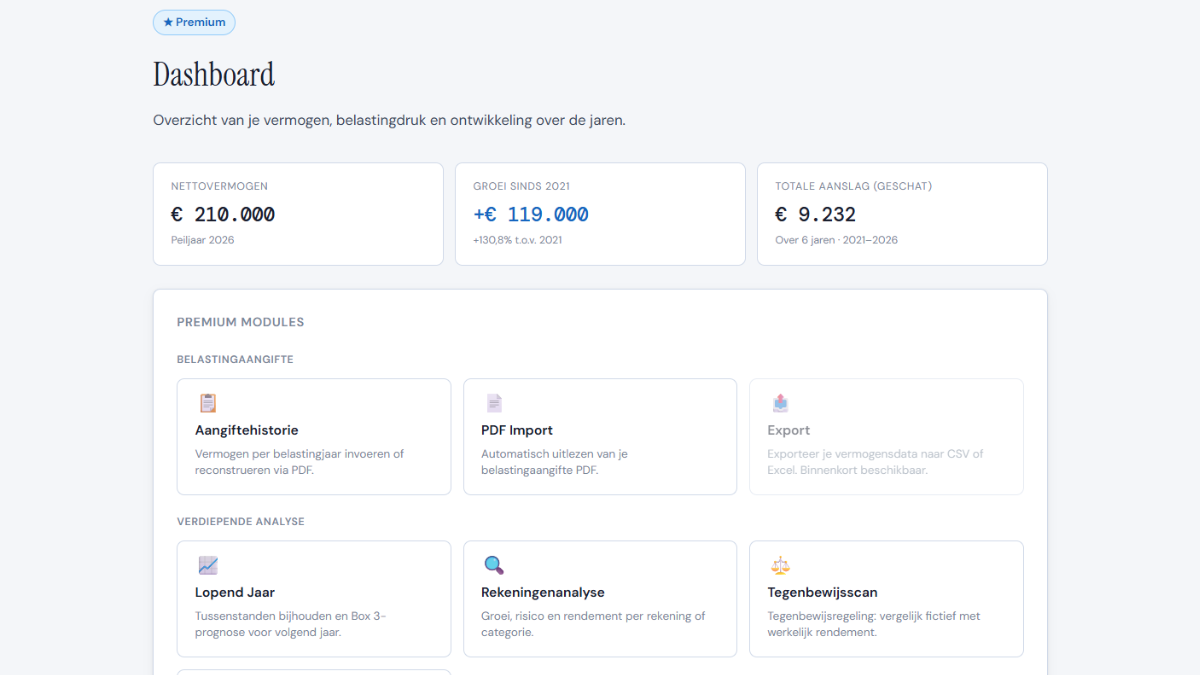Click the Premium badge
The image size is (1200, 675).
tap(194, 22)
